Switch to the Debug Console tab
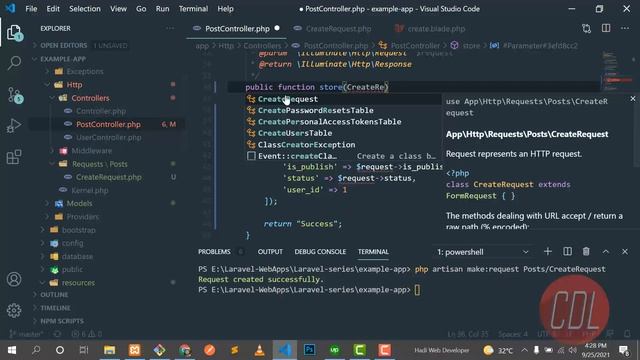 [320, 252]
